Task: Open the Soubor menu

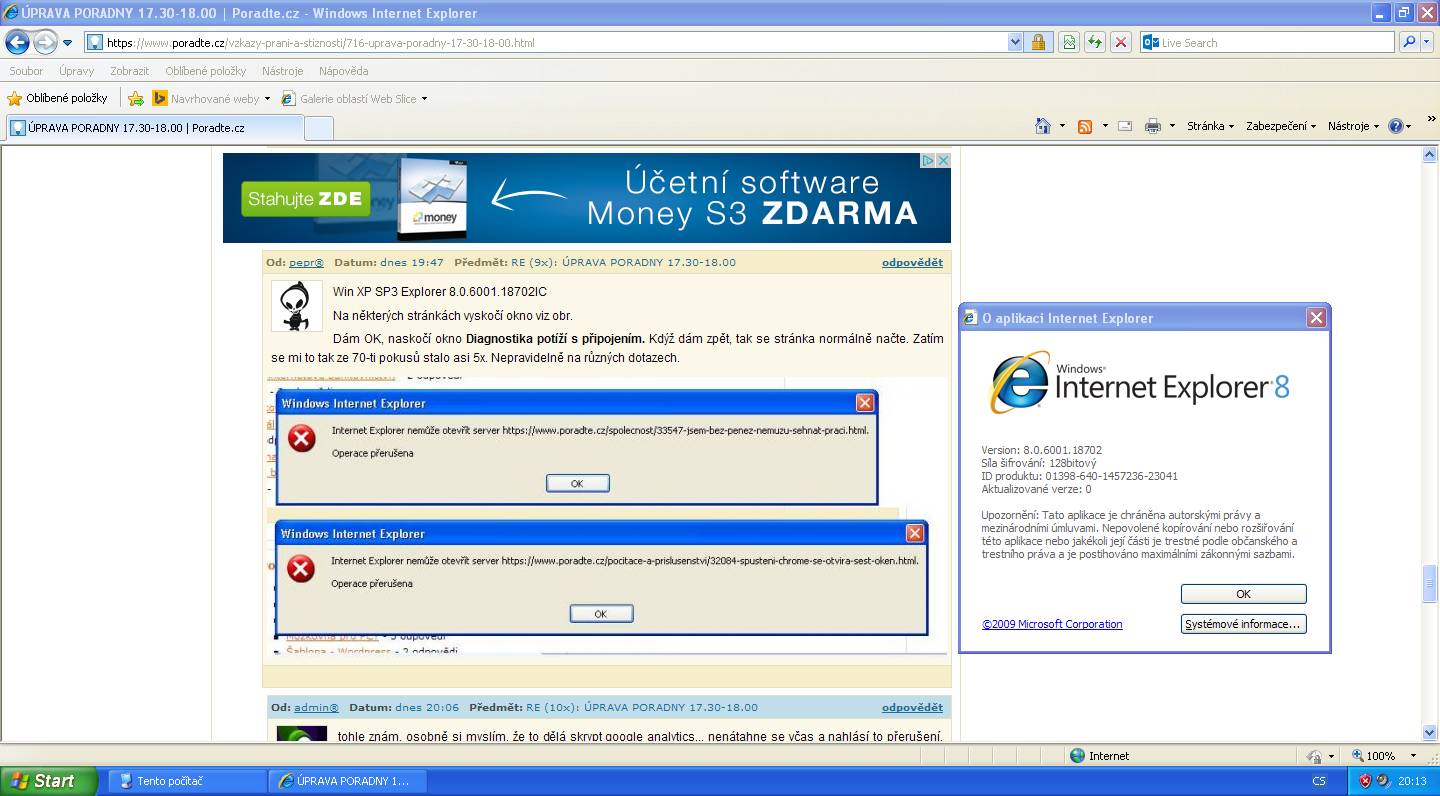Action: click(27, 71)
